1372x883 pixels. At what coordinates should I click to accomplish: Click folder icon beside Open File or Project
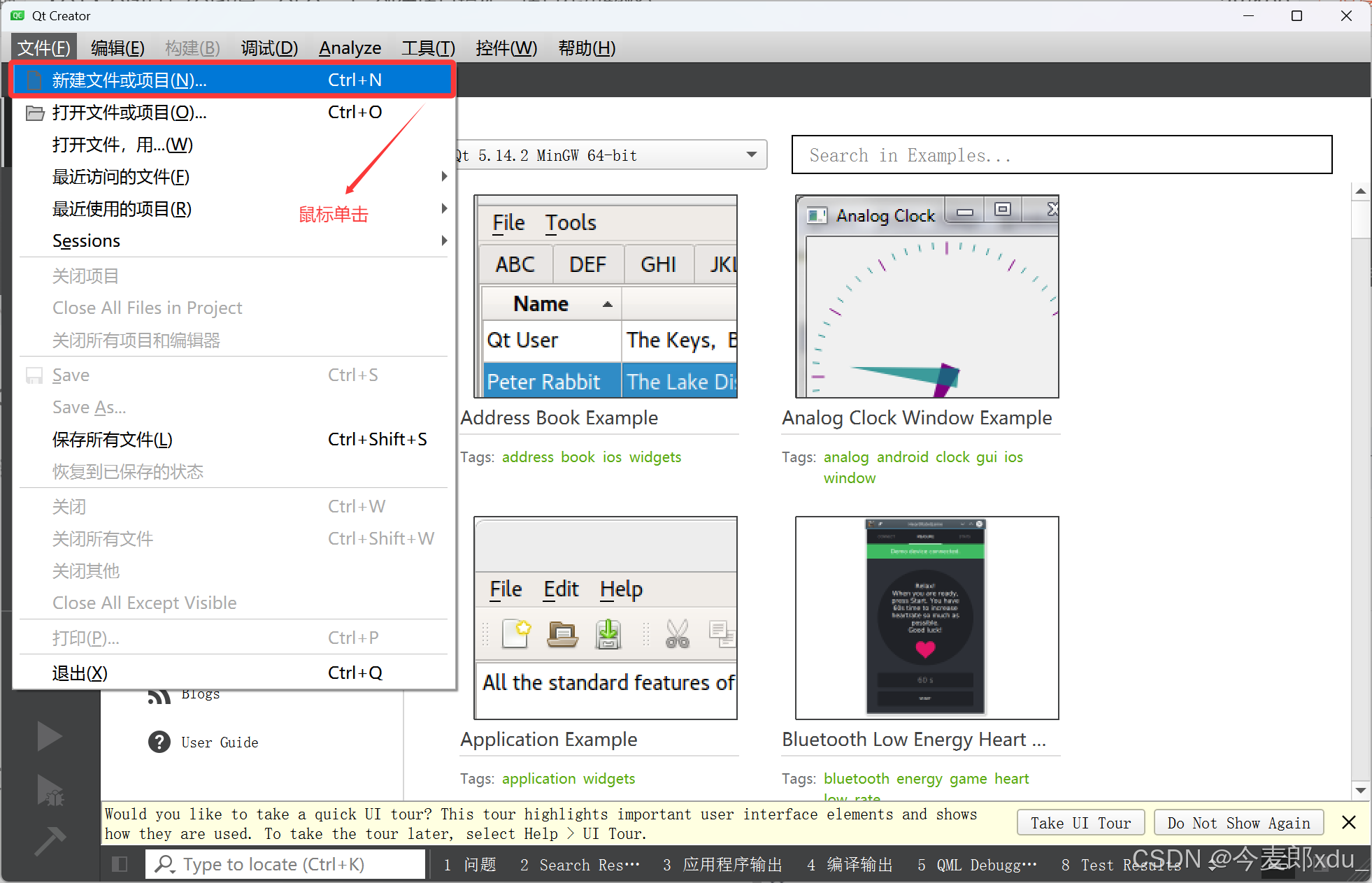35,113
